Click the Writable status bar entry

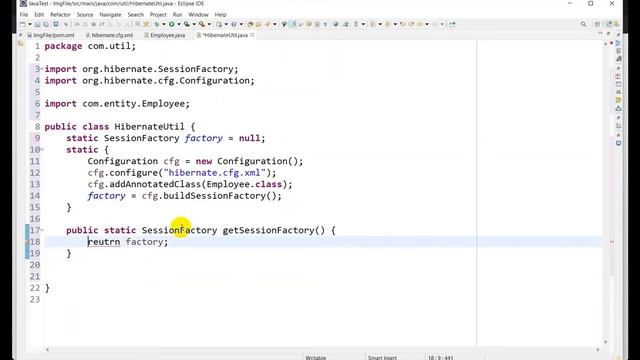[316, 358]
